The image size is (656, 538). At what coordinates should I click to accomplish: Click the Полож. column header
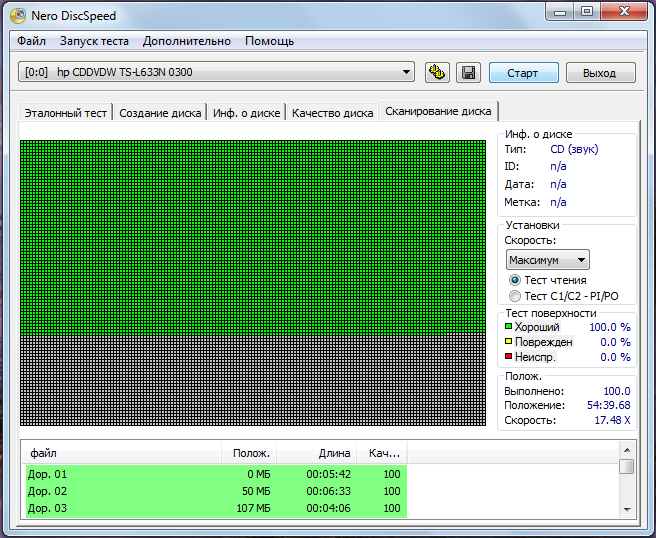(x=249, y=453)
